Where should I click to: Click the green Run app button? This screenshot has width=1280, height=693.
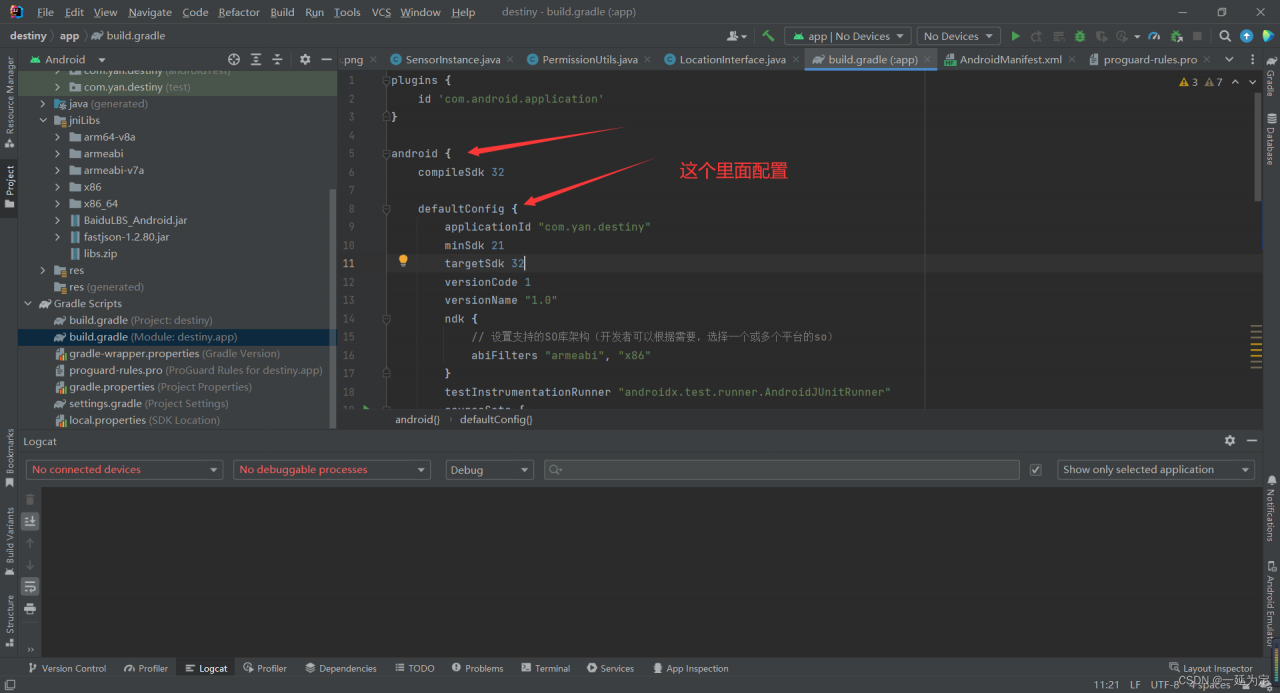pos(1015,36)
